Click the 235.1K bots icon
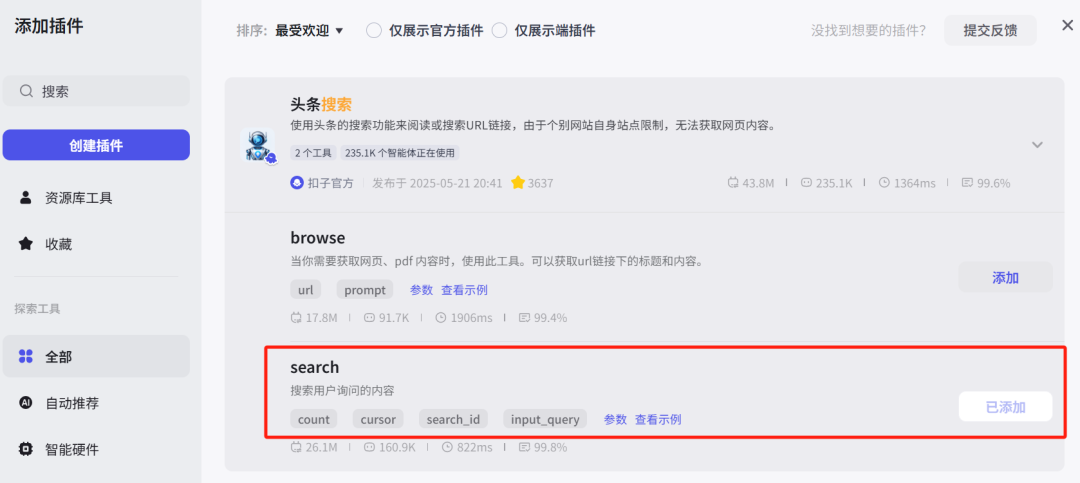1080x483 pixels. [x=807, y=183]
